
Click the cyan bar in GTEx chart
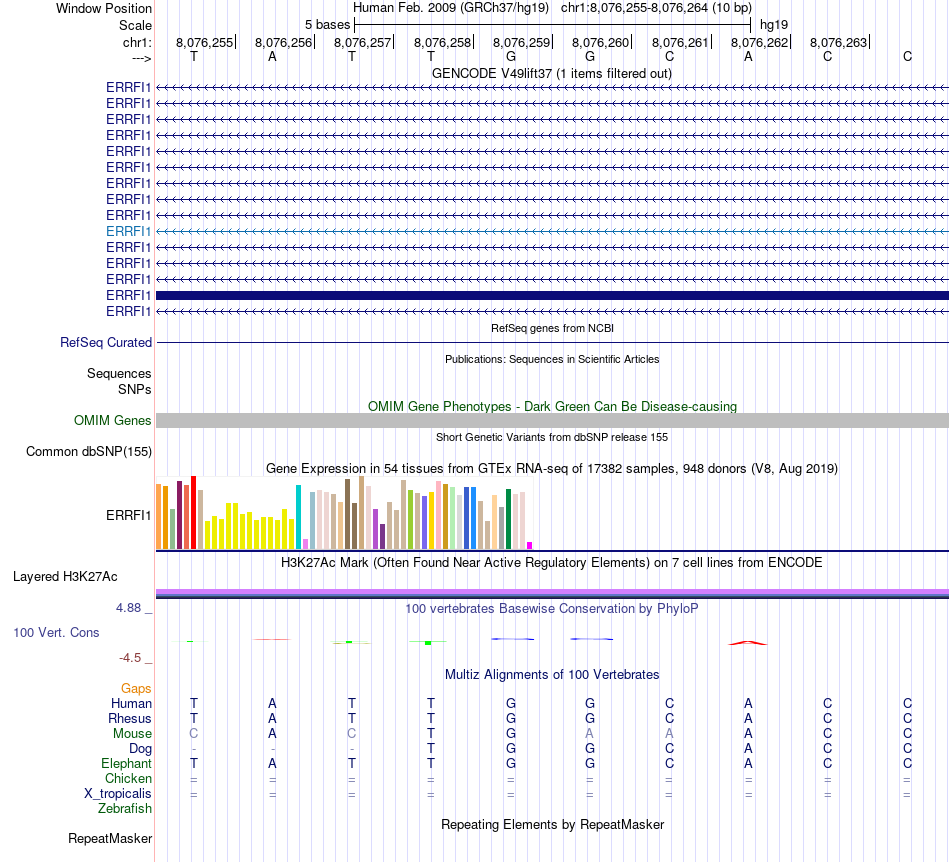[298, 517]
